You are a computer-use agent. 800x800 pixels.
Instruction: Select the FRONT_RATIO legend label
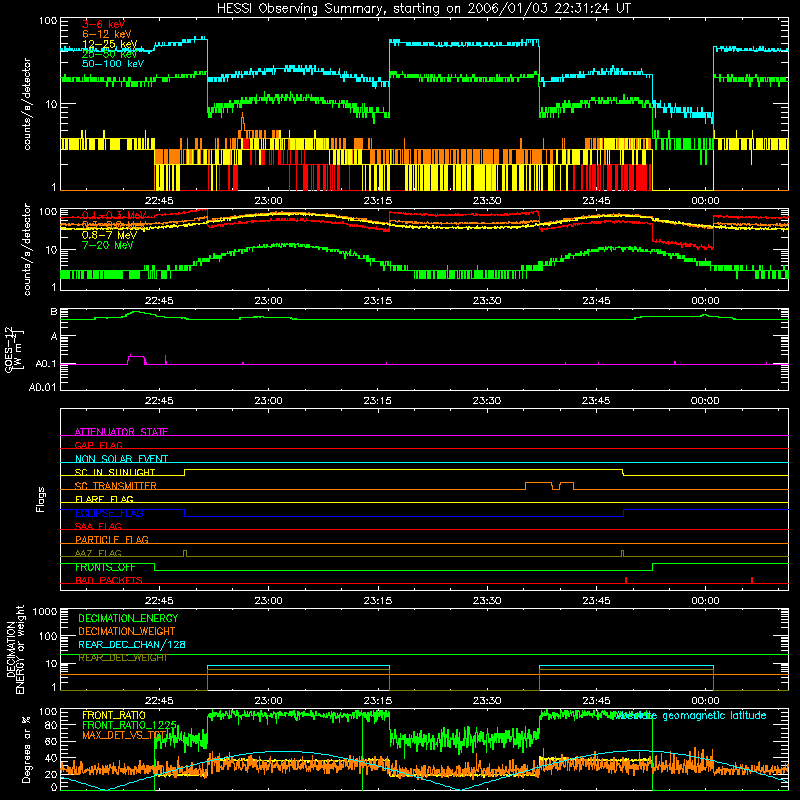point(114,715)
